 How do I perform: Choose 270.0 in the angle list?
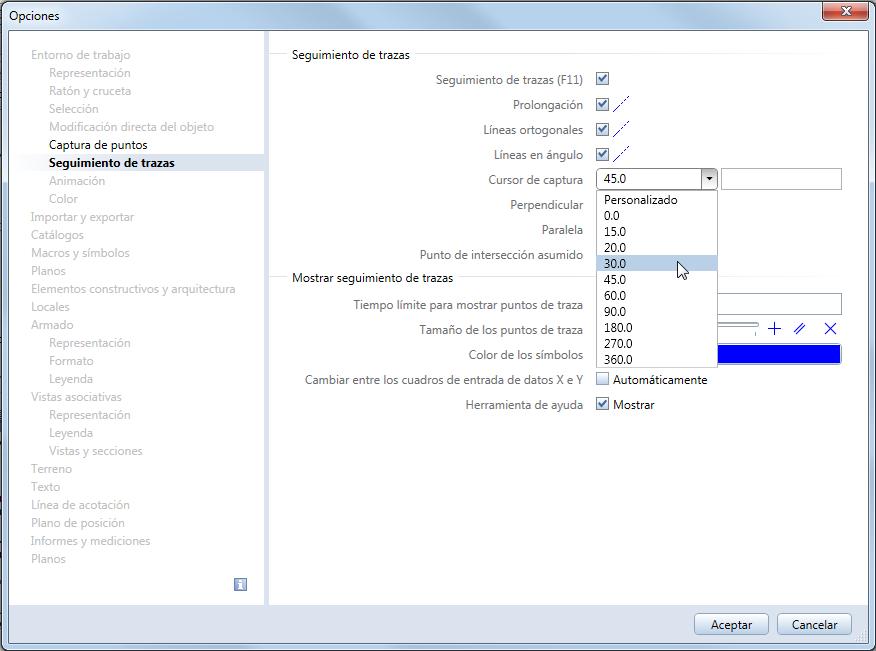[x=656, y=344]
